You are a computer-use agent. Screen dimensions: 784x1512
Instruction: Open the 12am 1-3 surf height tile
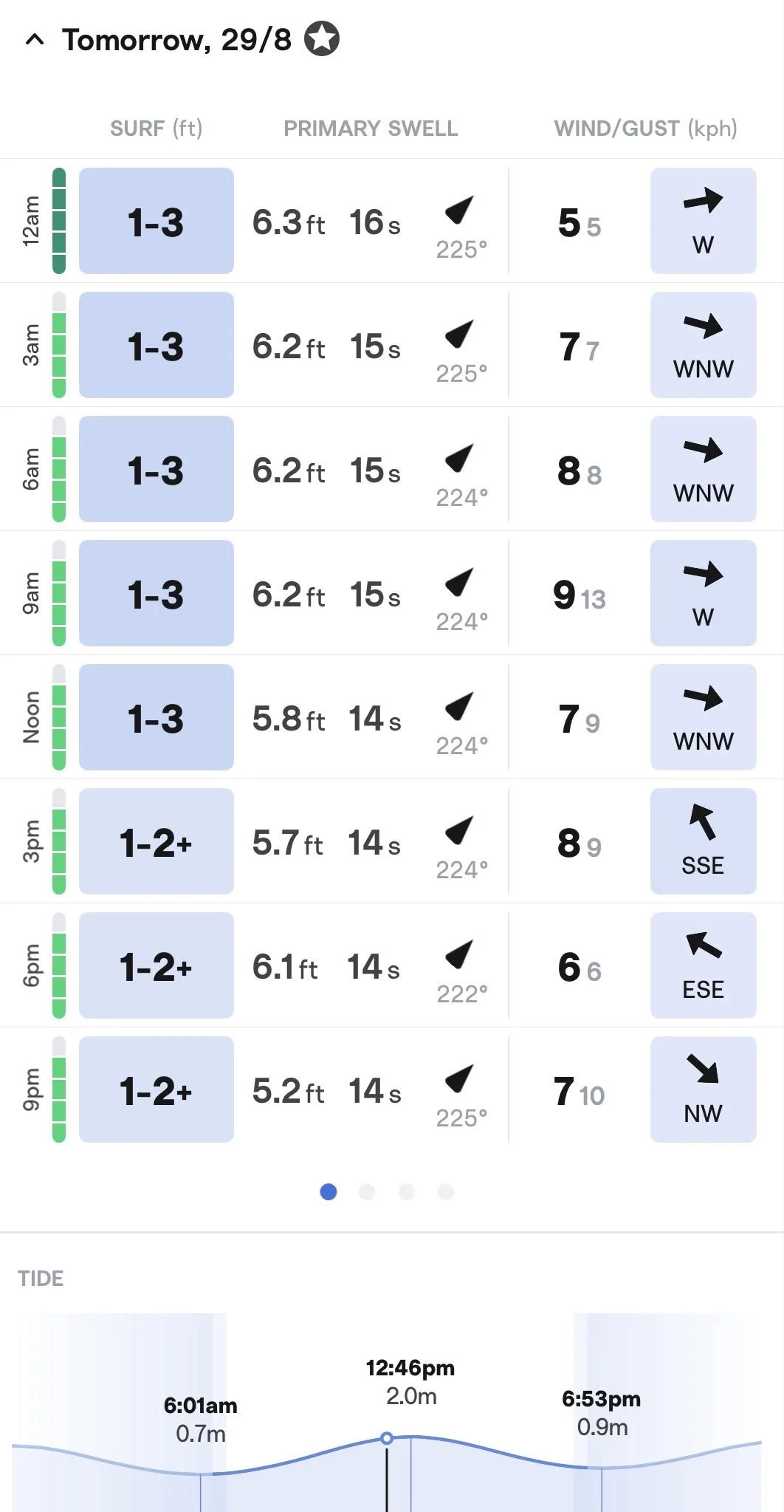(157, 221)
